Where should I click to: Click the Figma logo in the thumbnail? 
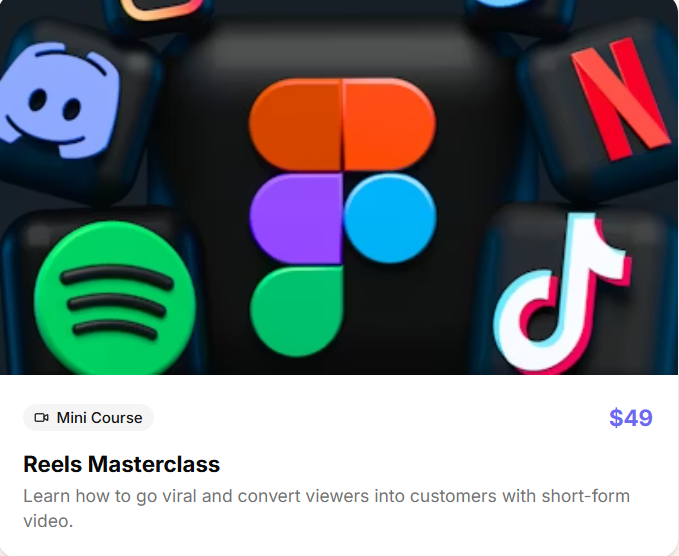pos(343,217)
